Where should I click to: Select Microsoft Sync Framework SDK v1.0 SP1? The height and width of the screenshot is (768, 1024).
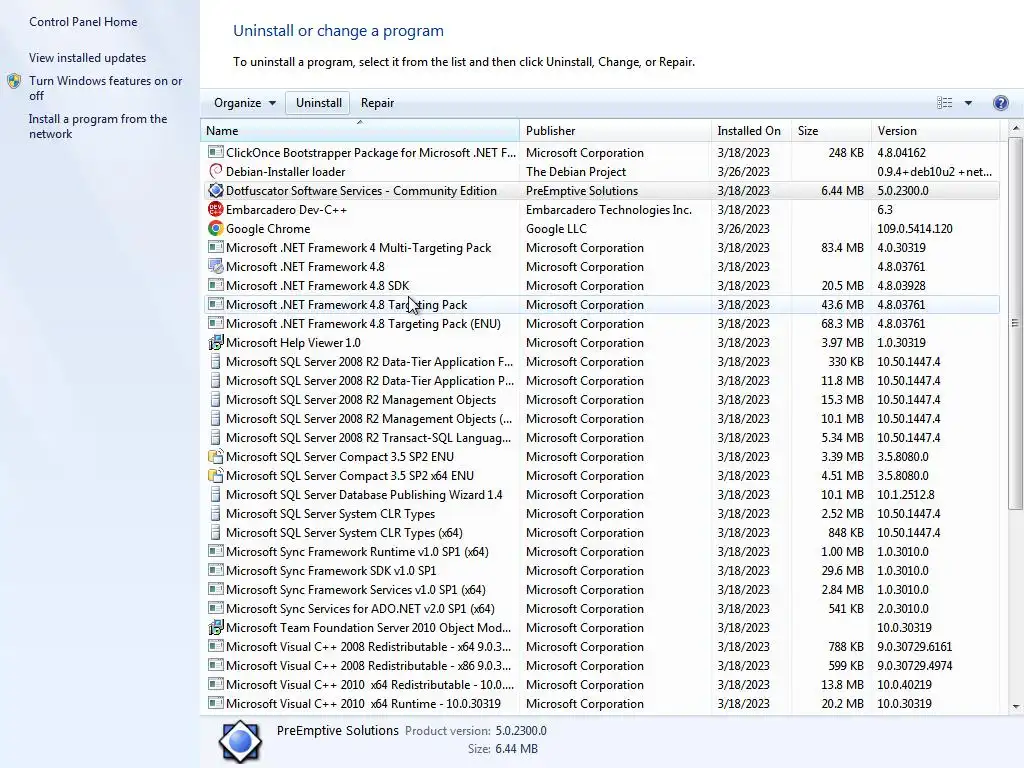click(x=601, y=570)
